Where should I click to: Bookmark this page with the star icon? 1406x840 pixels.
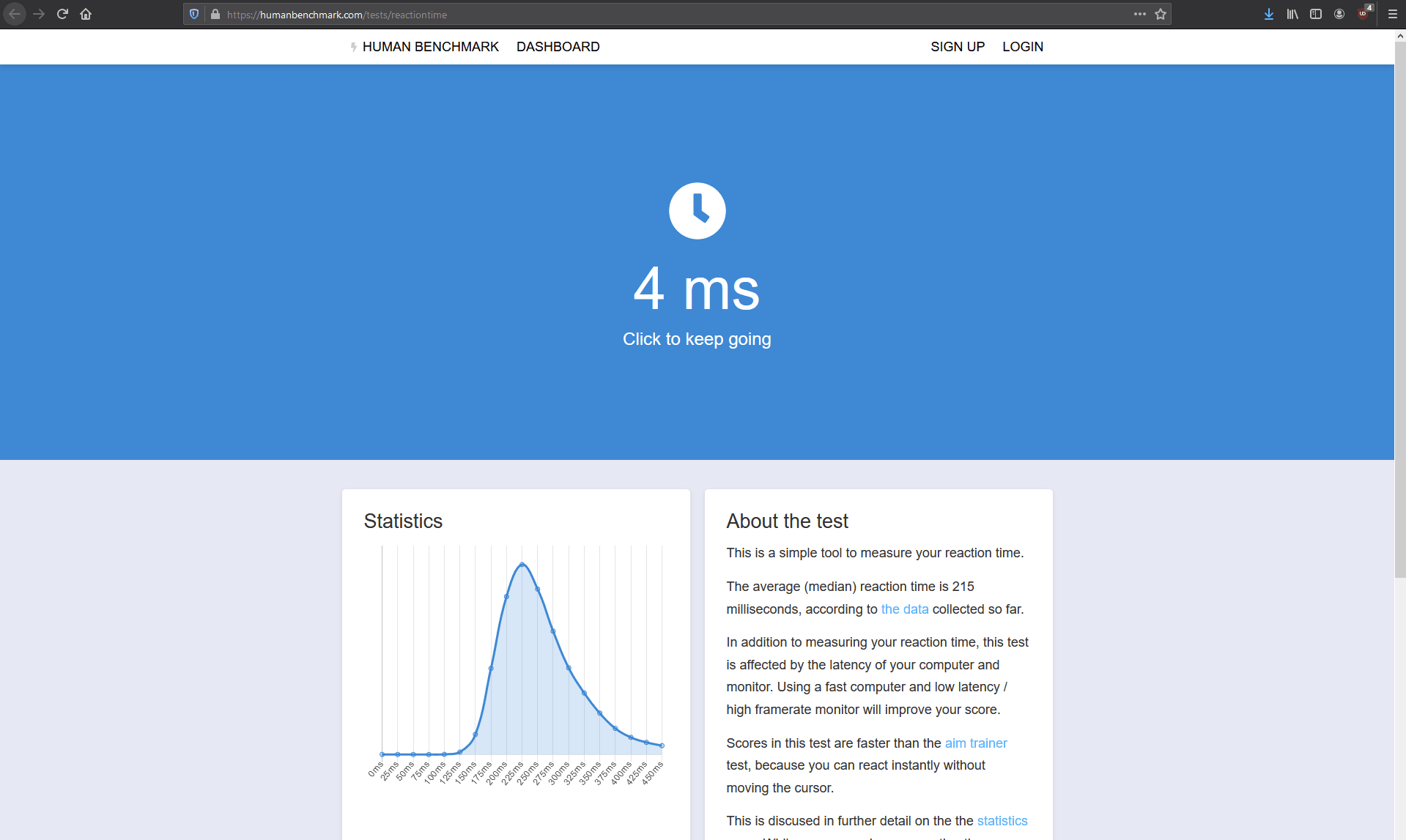(x=1161, y=14)
